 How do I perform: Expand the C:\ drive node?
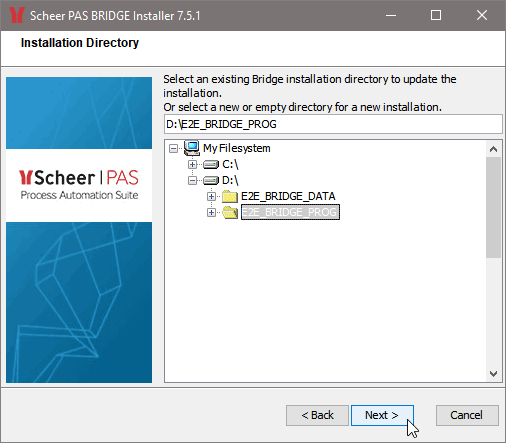[x=192, y=164]
